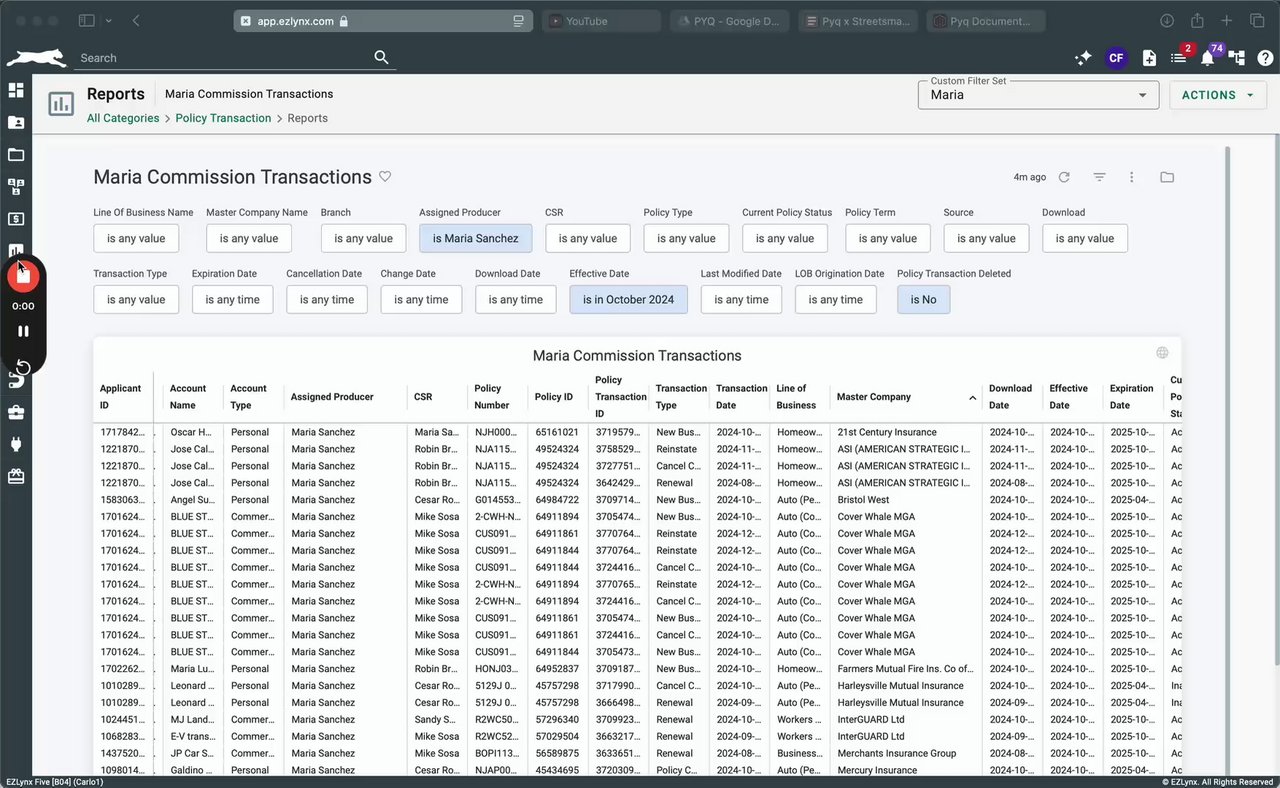Click the folder icon beside report options

pyautogui.click(x=1167, y=177)
